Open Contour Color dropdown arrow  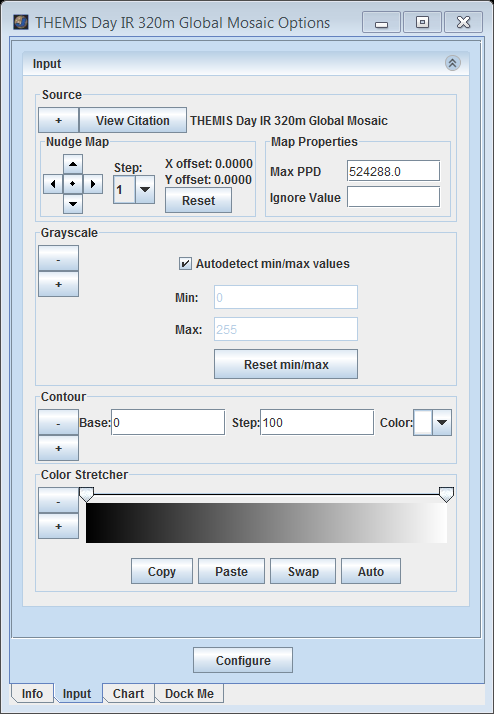(x=442, y=423)
